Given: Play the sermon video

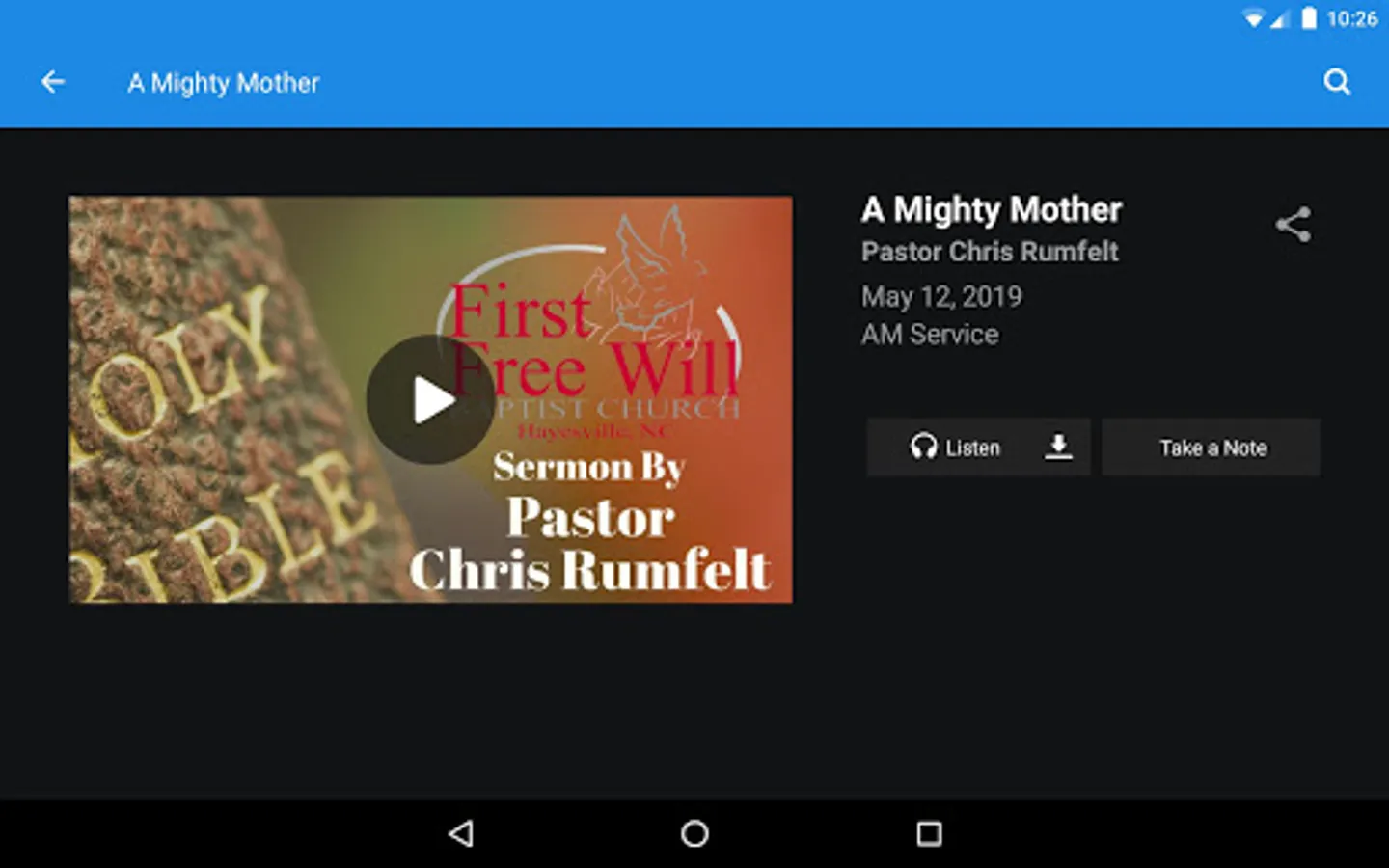Looking at the screenshot, I should (430, 399).
